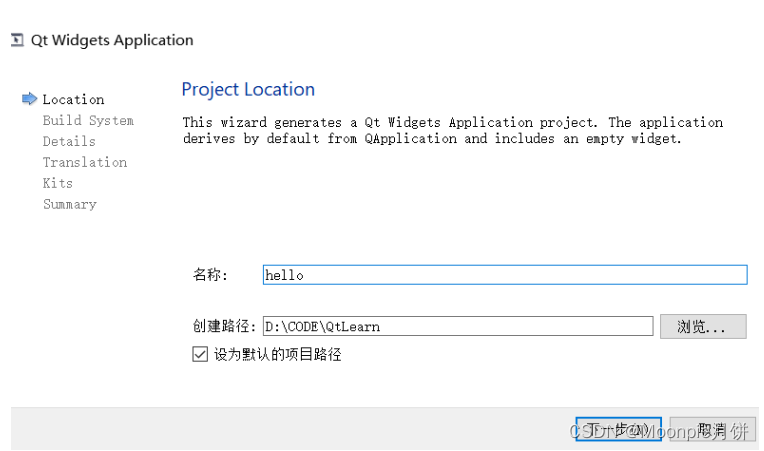Click the 创建路径: label
Viewport: 764px width, 451px height.
coord(224,326)
